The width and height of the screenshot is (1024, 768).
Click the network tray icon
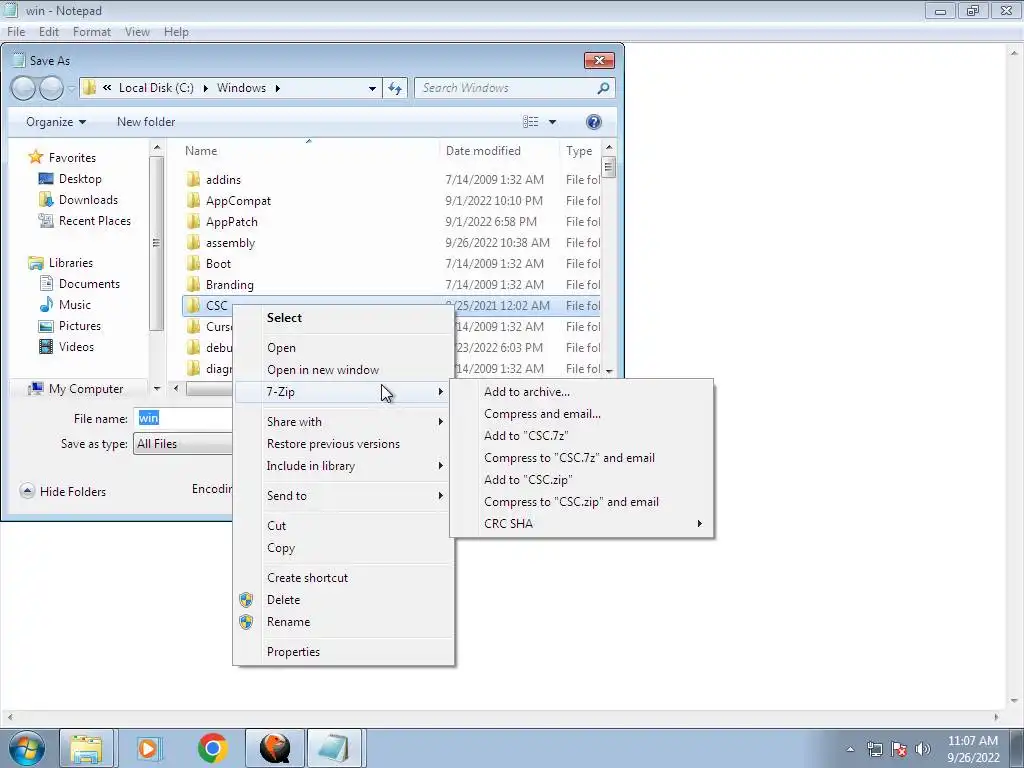point(874,749)
